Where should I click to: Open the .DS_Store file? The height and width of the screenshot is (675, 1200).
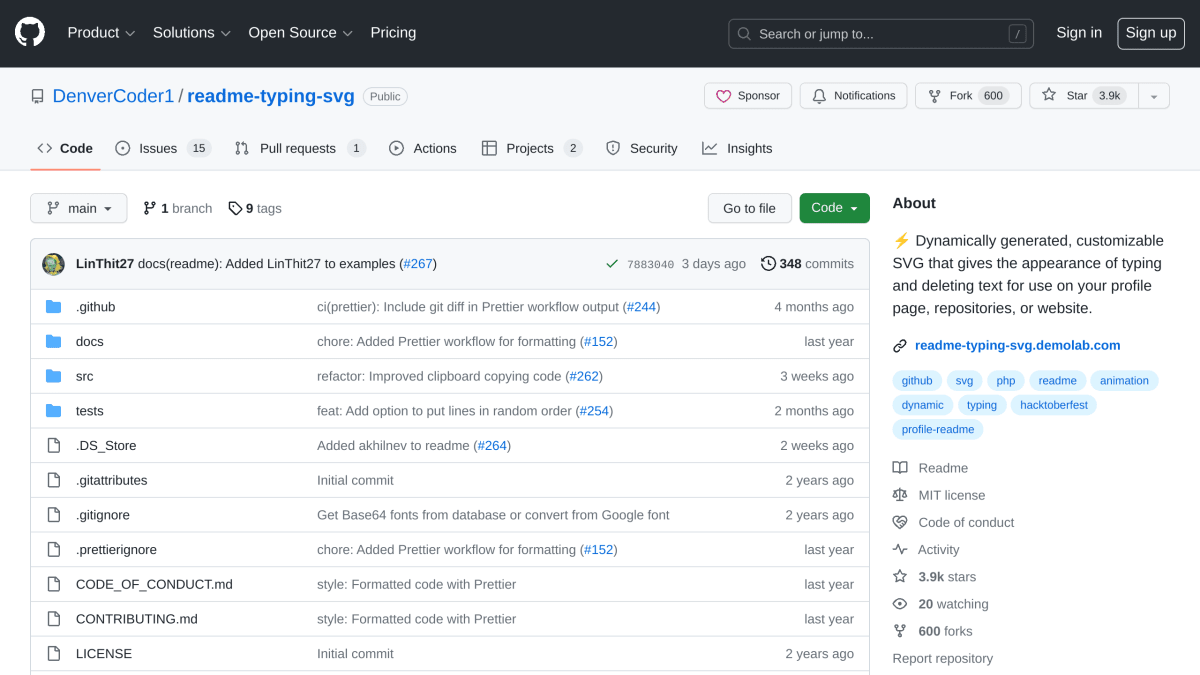106,445
